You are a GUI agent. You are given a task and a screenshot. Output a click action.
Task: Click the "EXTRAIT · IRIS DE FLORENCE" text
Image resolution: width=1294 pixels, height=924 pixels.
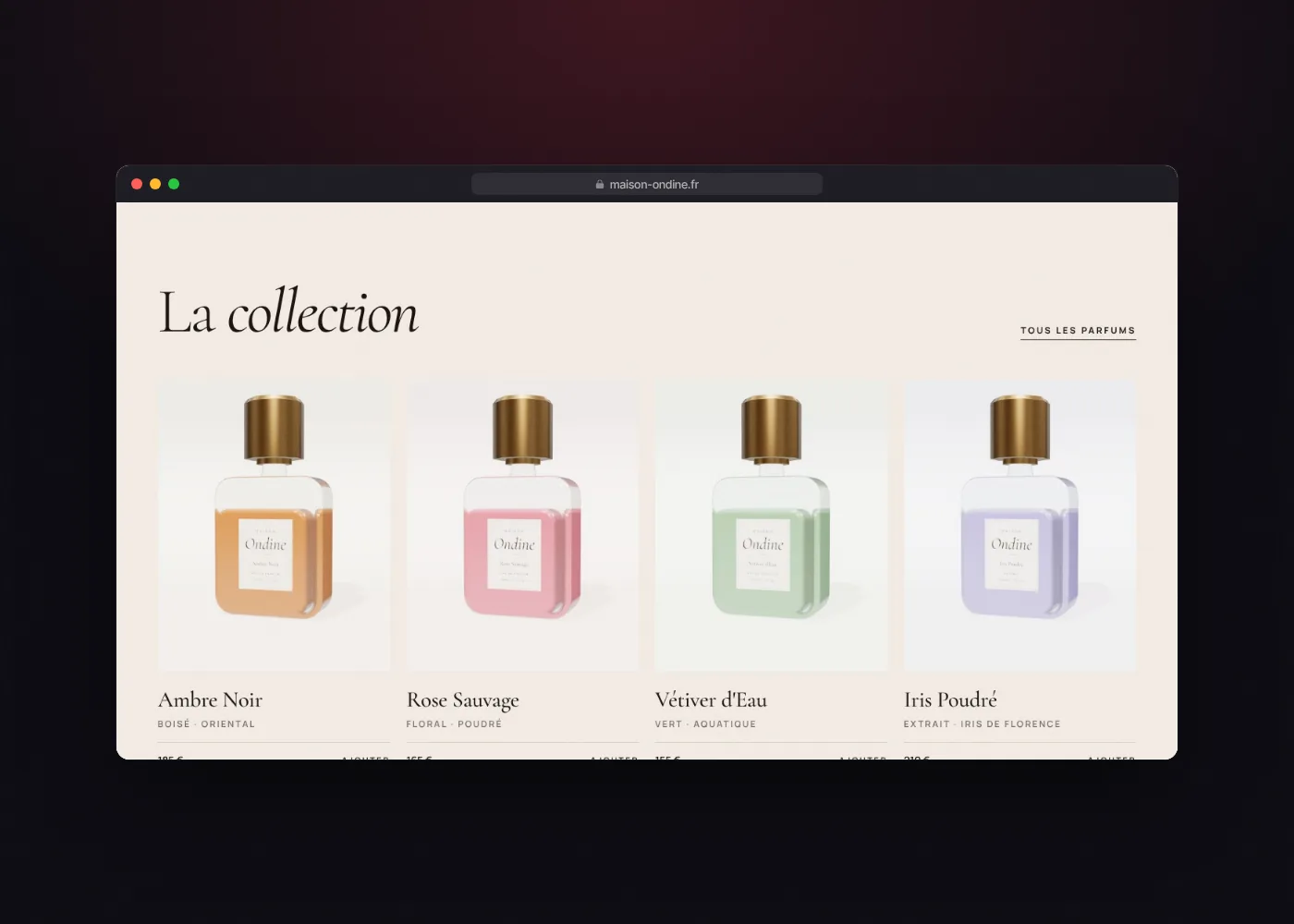pos(982,724)
